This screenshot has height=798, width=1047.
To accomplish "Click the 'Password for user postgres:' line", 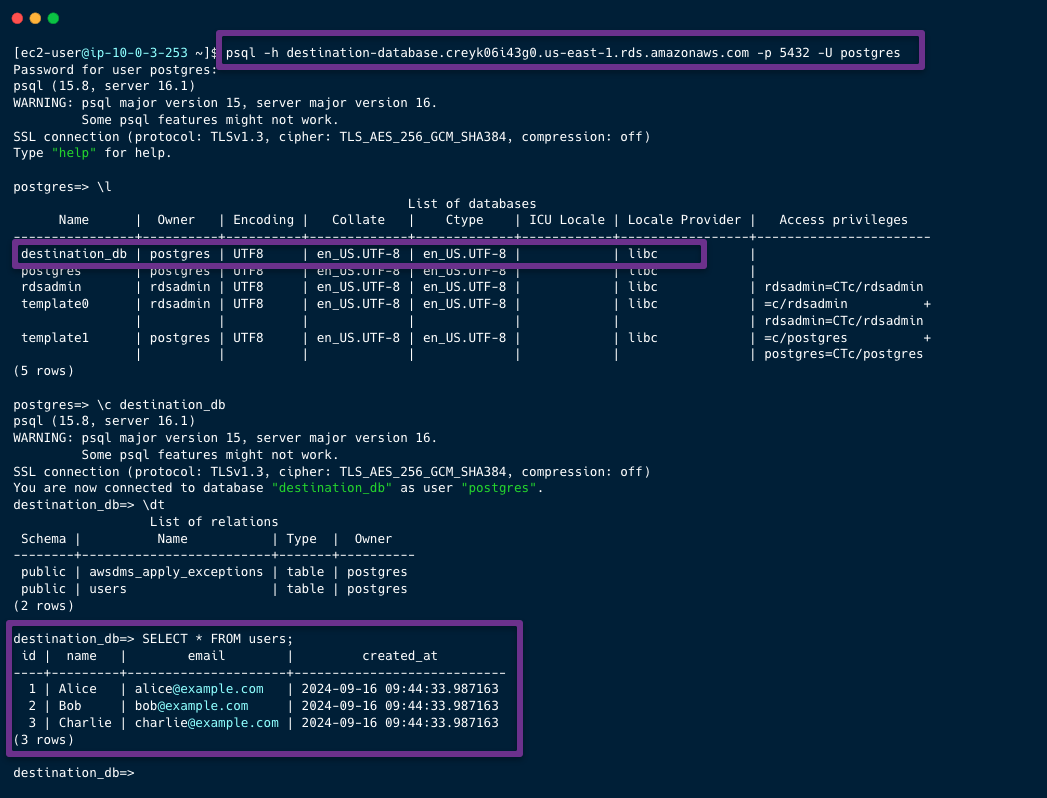I will click(115, 69).
